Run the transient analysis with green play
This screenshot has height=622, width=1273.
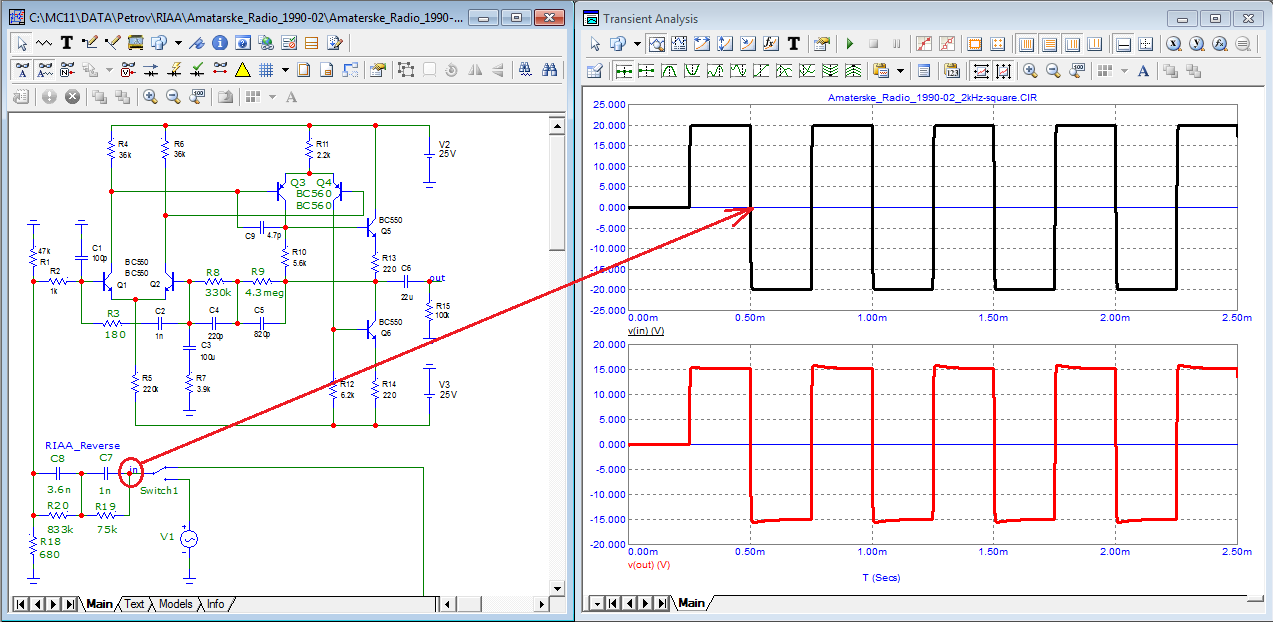coord(850,44)
